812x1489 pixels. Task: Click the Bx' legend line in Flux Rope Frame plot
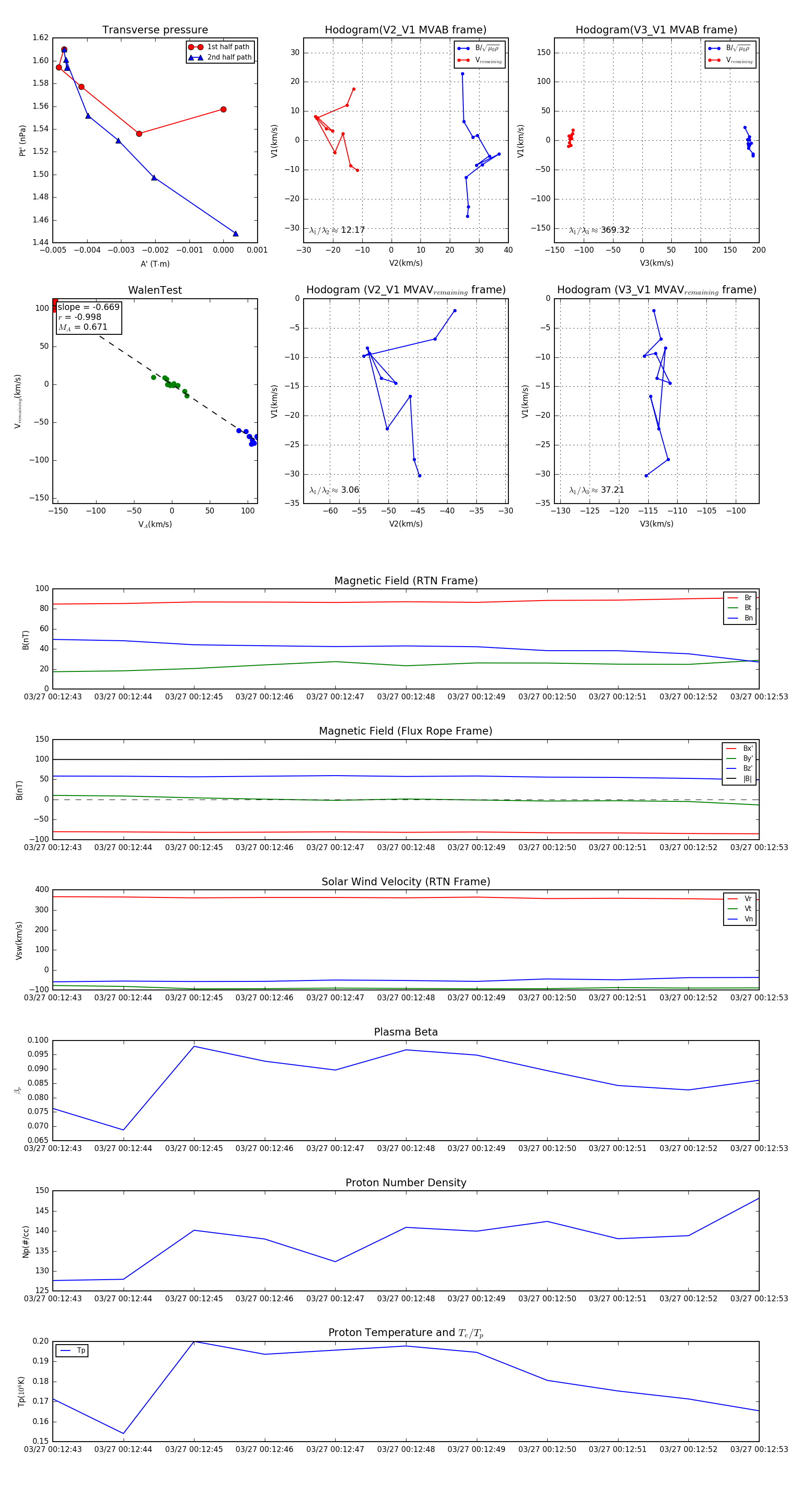732,749
